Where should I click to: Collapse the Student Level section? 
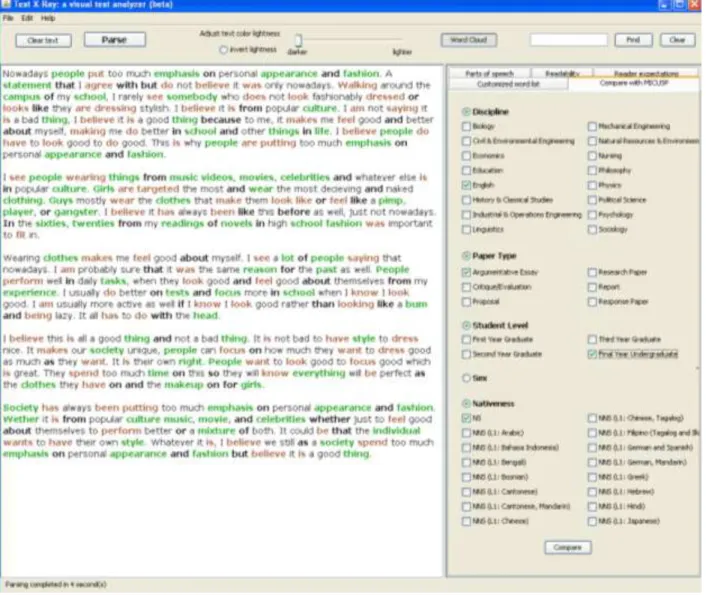(466, 325)
